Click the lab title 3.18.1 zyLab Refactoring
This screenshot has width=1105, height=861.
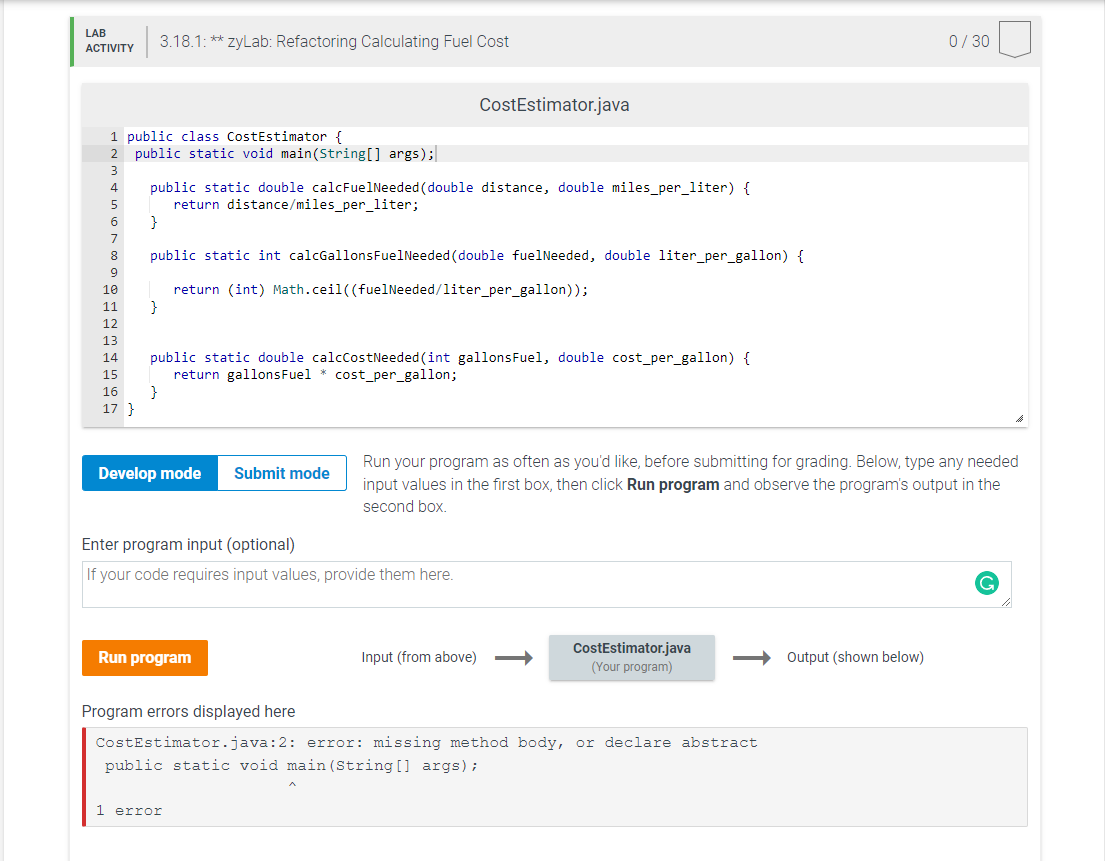[x=334, y=41]
